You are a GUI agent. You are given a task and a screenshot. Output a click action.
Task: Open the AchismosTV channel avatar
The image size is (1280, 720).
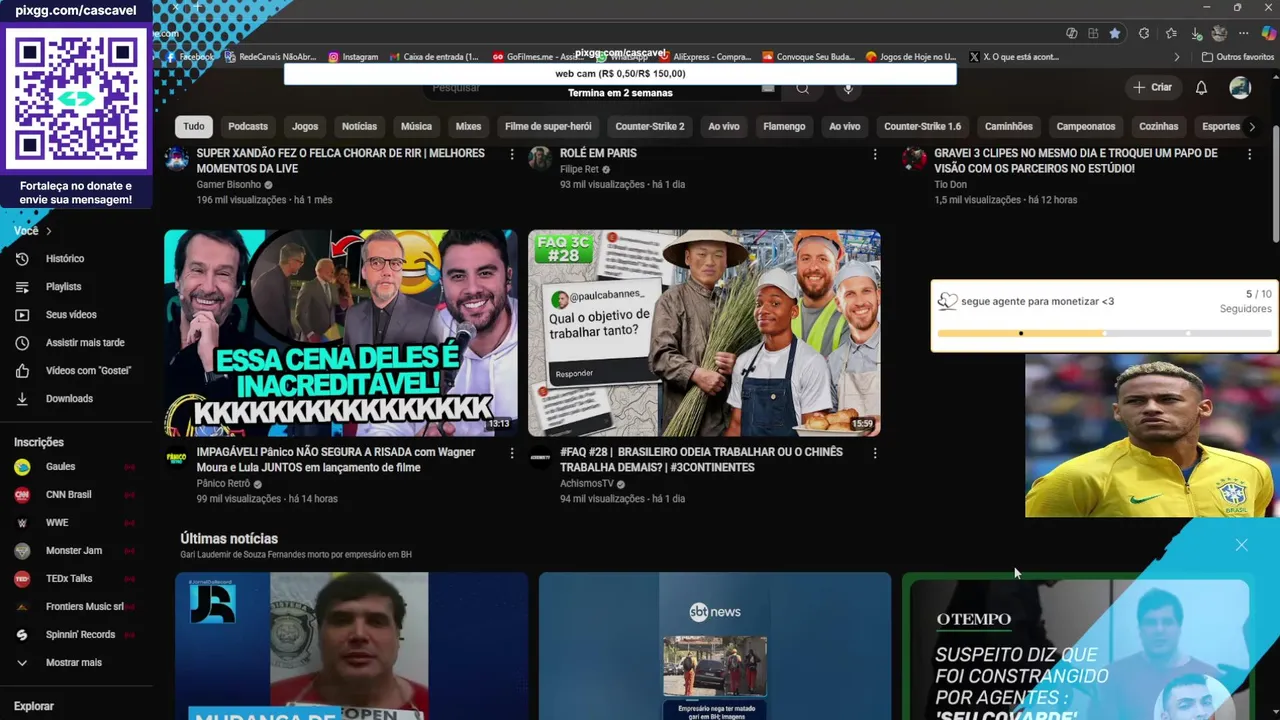(x=540, y=458)
